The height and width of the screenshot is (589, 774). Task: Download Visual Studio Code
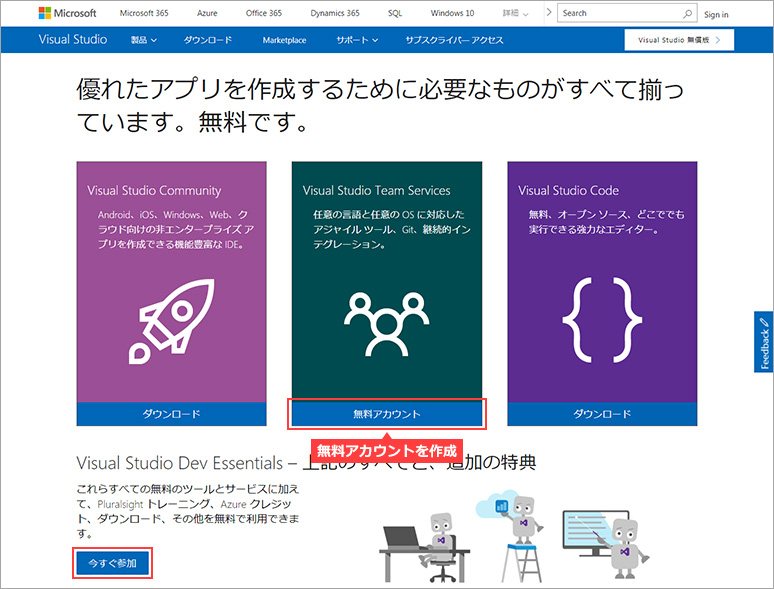(602, 414)
